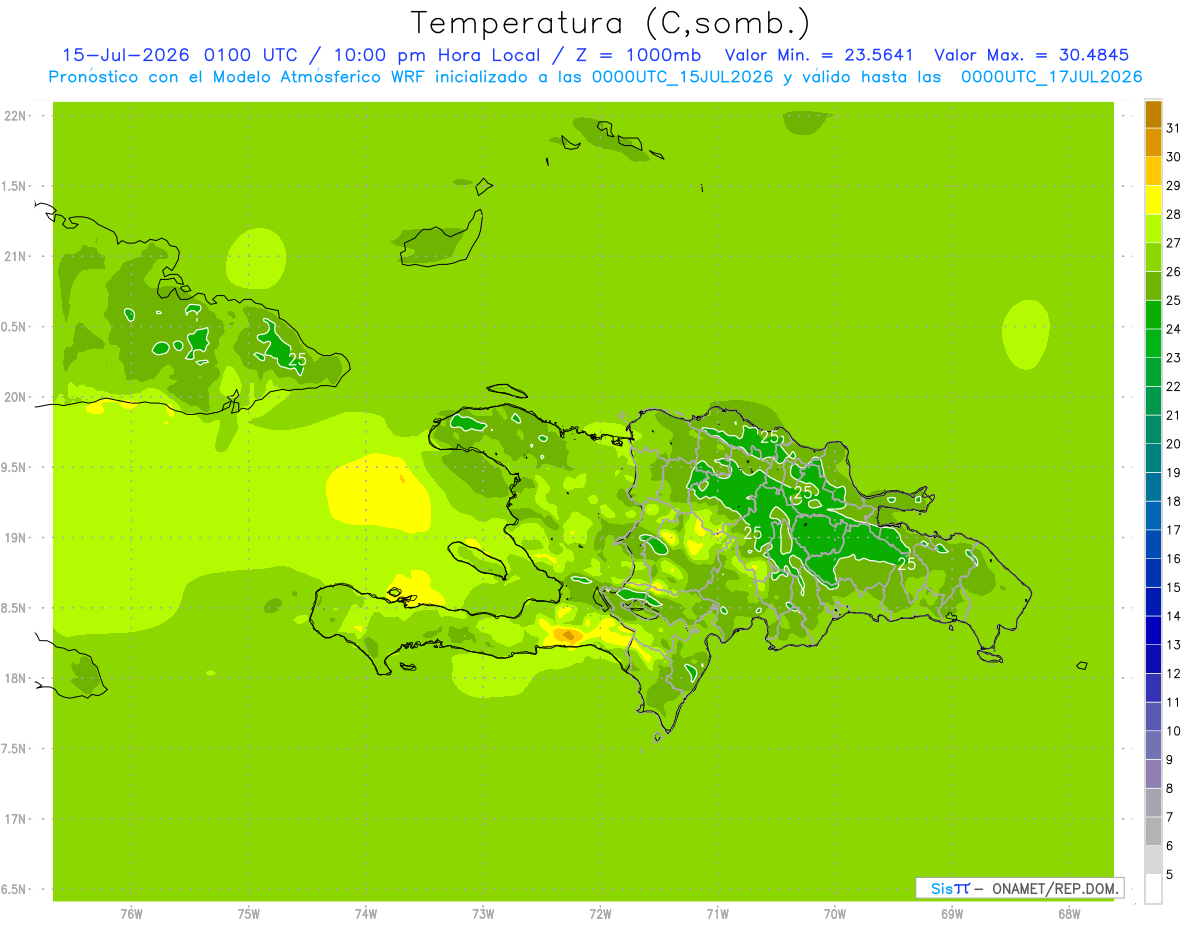
Task: Click the '71W' longitude label
Action: point(717,914)
